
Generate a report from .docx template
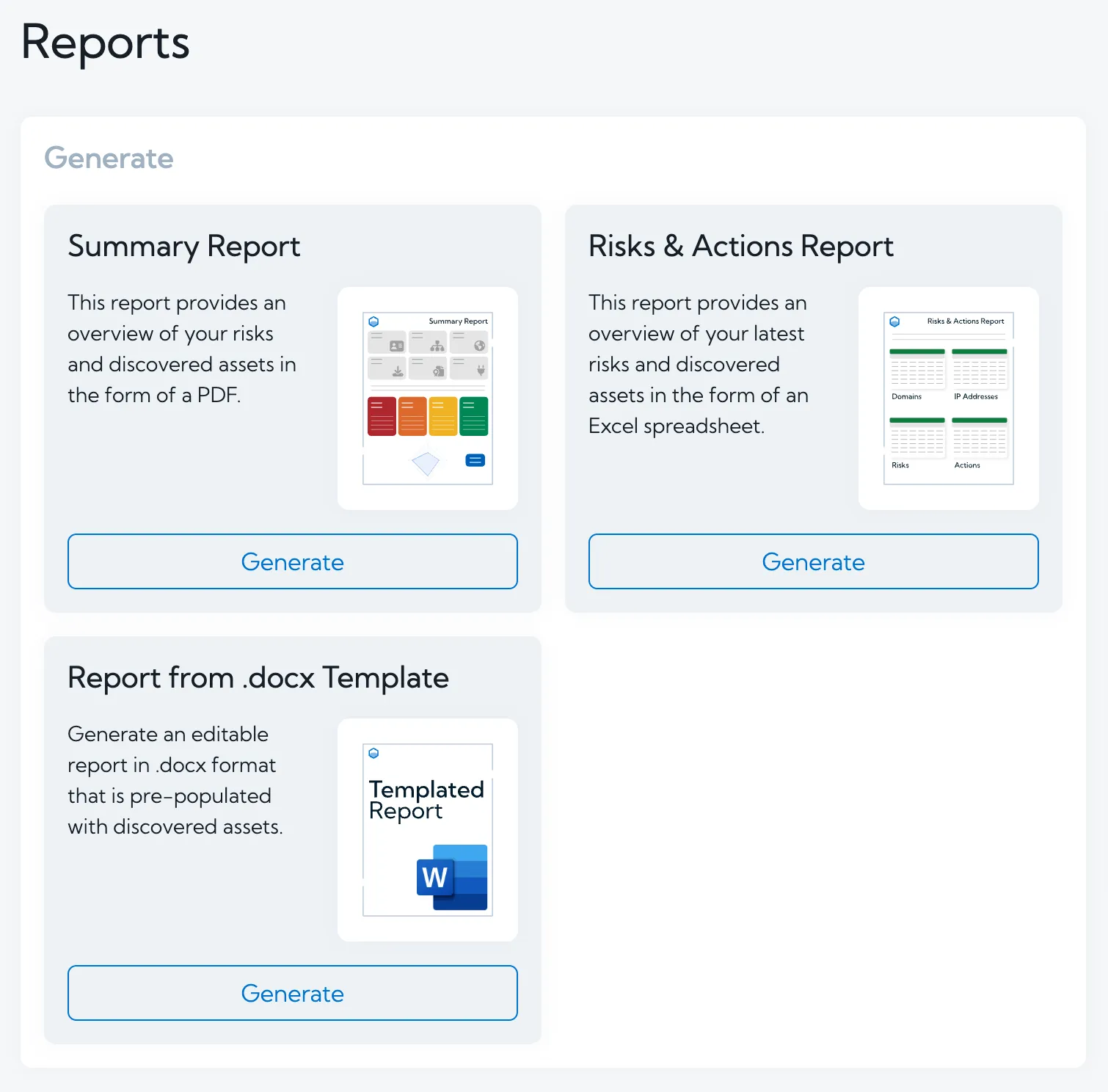(292, 993)
